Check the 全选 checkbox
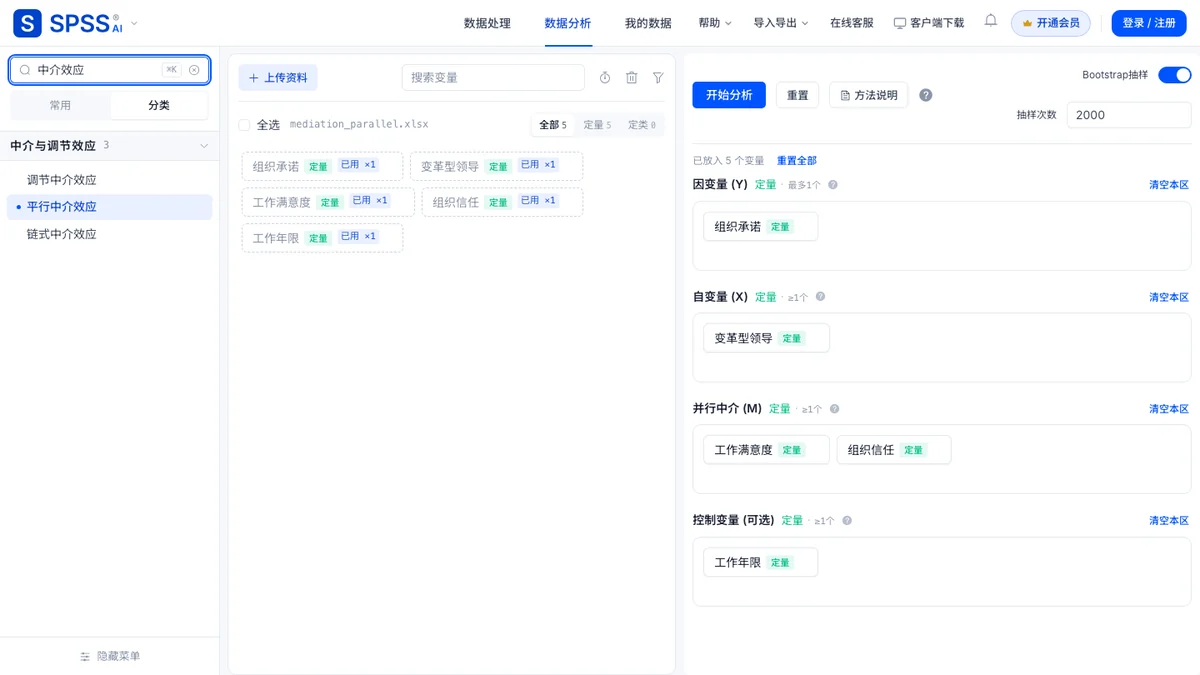 tap(244, 125)
